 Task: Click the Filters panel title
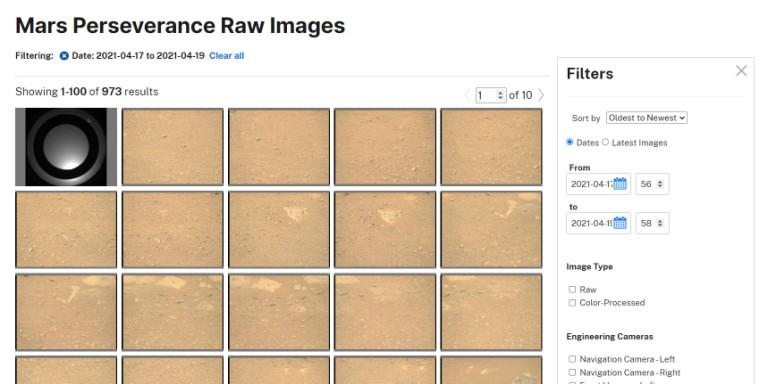tap(590, 73)
